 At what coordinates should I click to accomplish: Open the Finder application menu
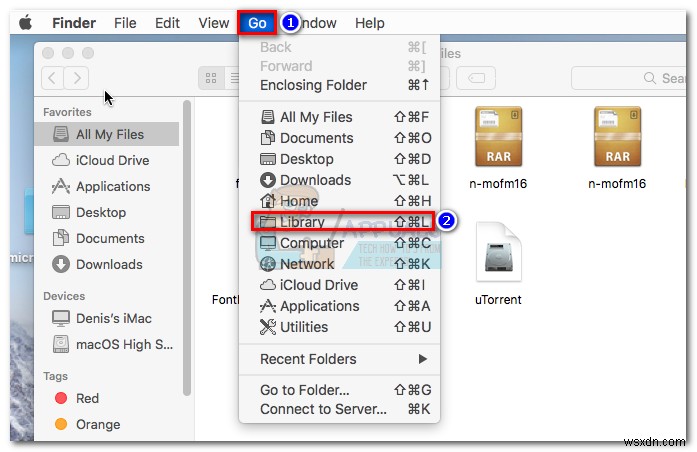[74, 23]
